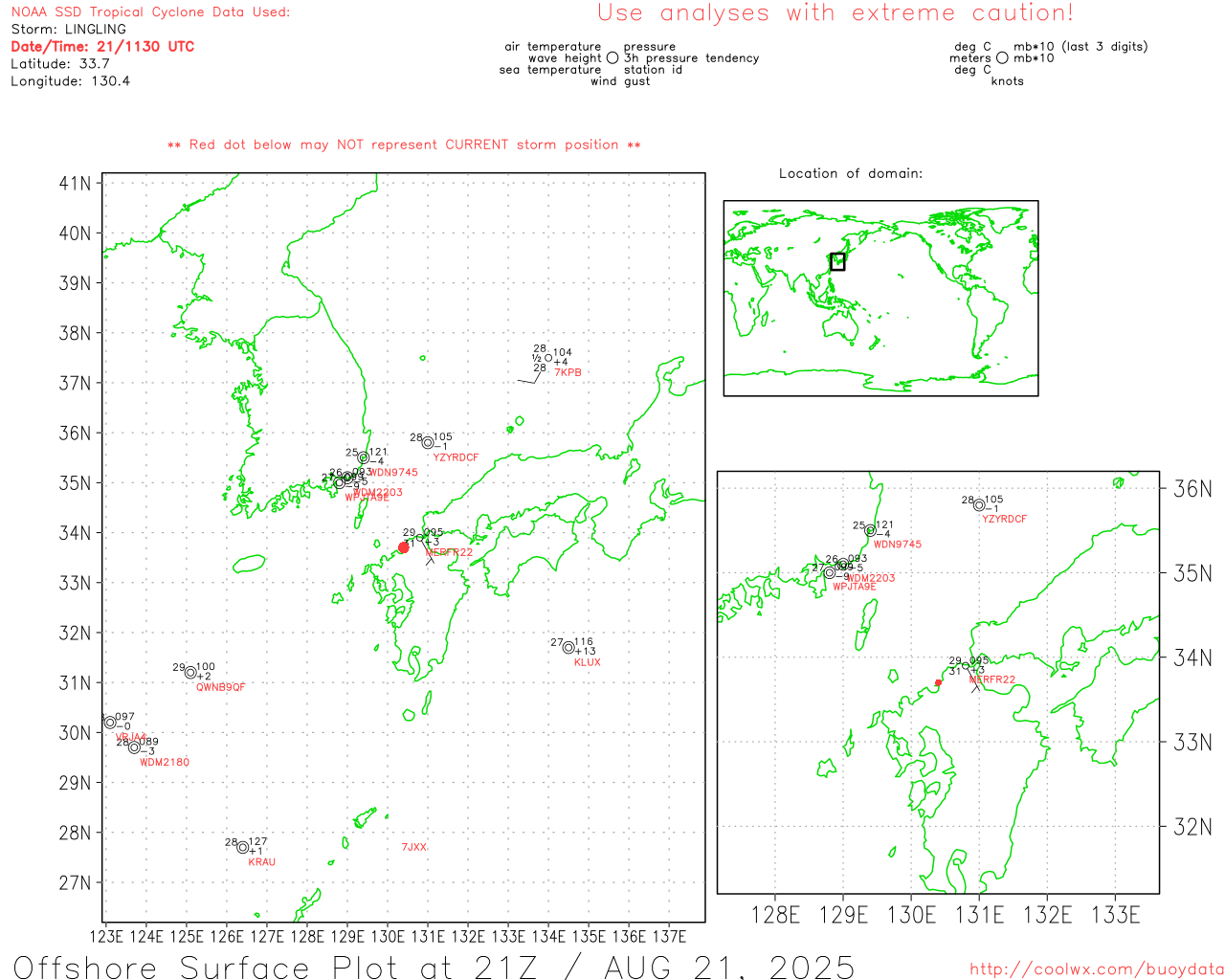Click the 123E longitude axis label
The image size is (1225, 980).
105,936
